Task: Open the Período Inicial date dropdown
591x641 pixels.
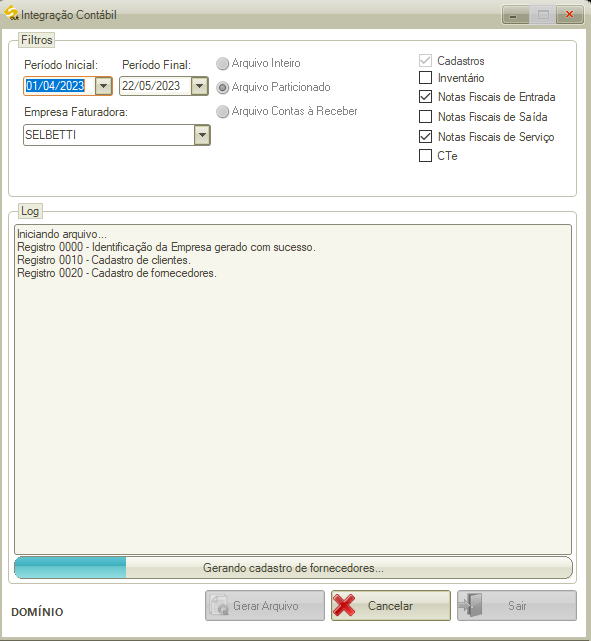Action: (x=103, y=86)
